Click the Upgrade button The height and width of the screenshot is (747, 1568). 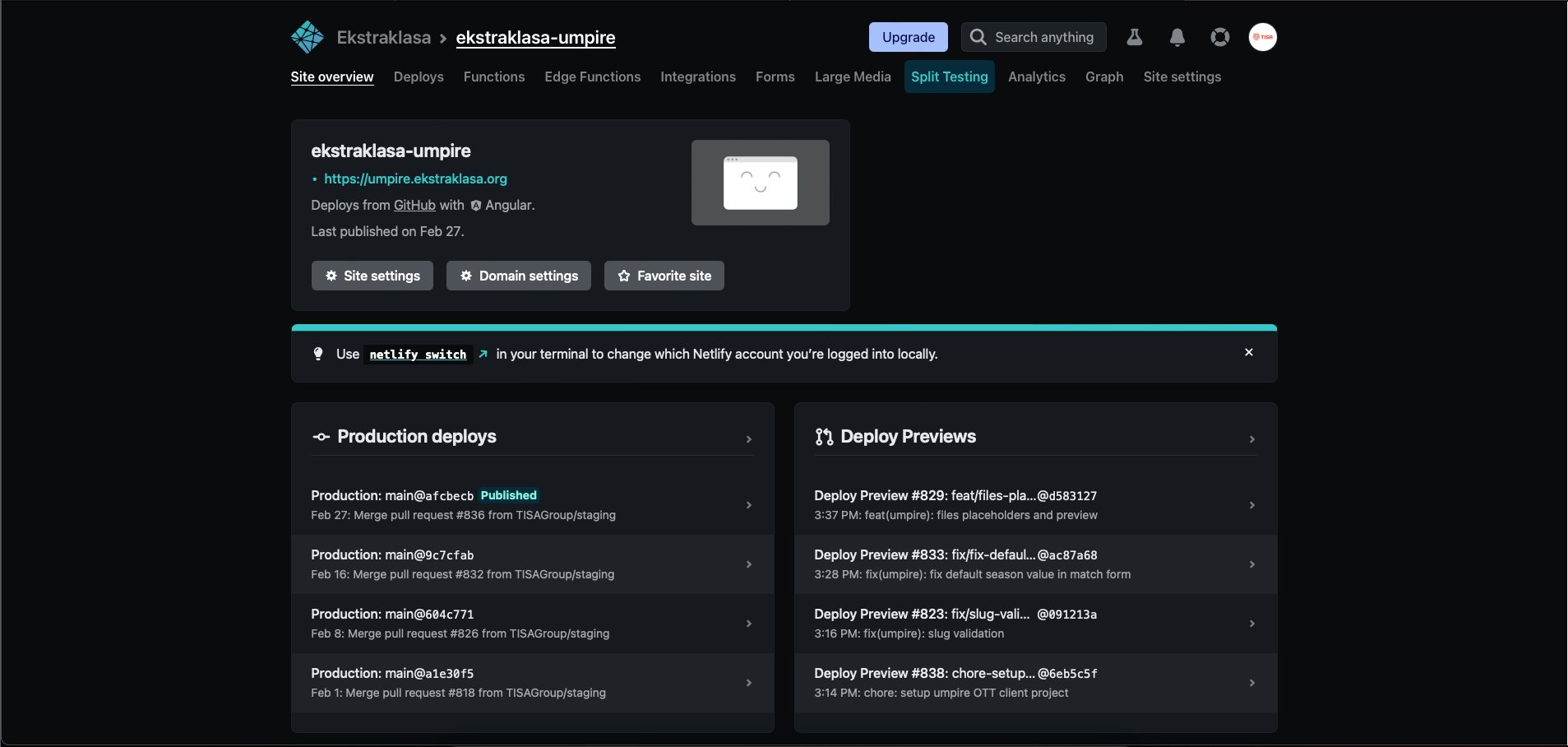pyautogui.click(x=909, y=37)
